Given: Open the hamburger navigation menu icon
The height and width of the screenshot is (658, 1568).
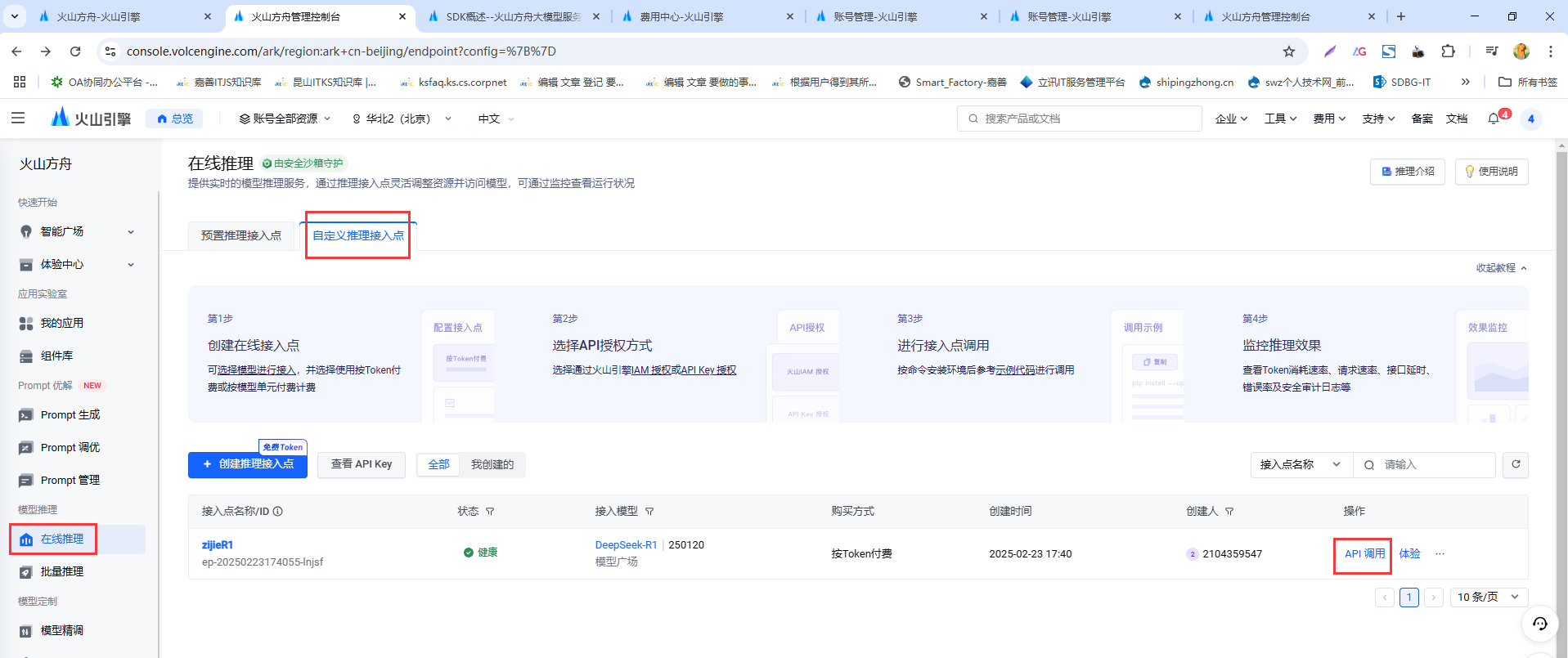Looking at the screenshot, I should (x=18, y=119).
